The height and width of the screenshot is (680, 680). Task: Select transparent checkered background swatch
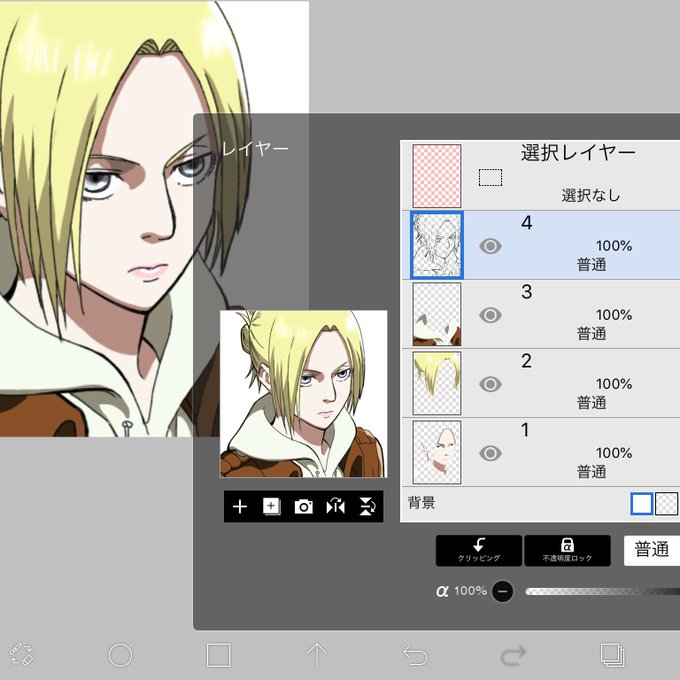(667, 504)
